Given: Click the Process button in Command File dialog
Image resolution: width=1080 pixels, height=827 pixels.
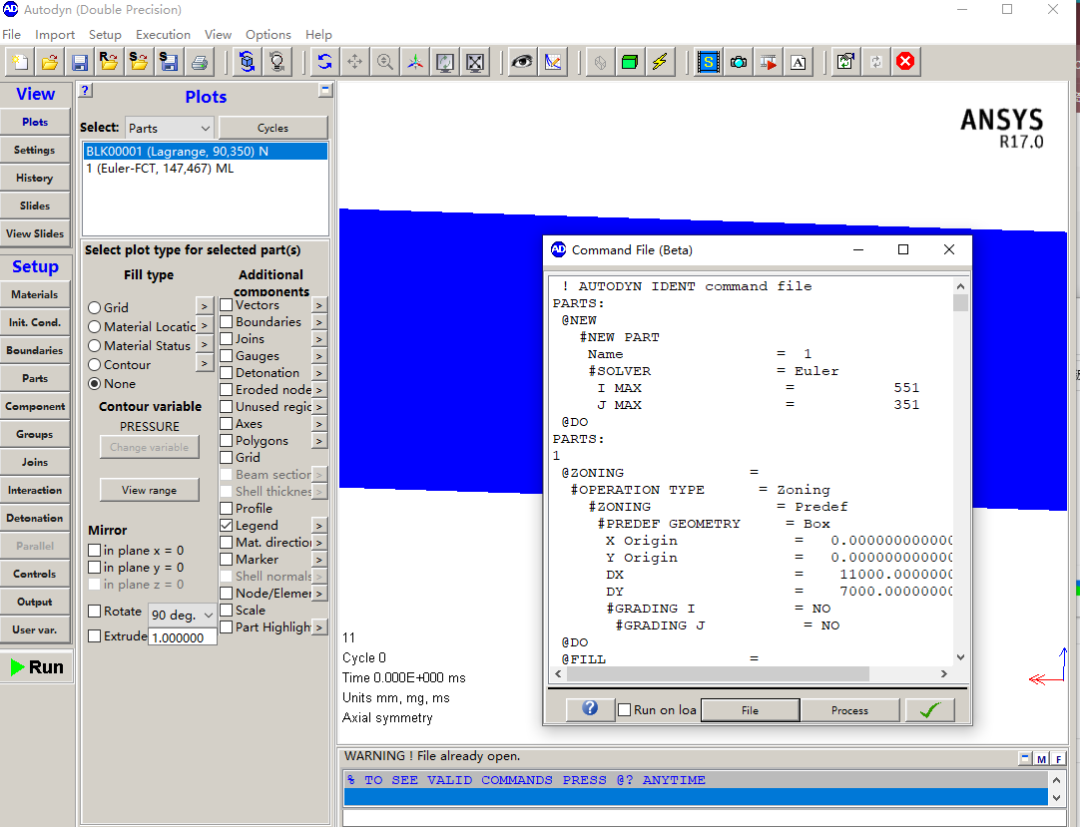Looking at the screenshot, I should (850, 710).
